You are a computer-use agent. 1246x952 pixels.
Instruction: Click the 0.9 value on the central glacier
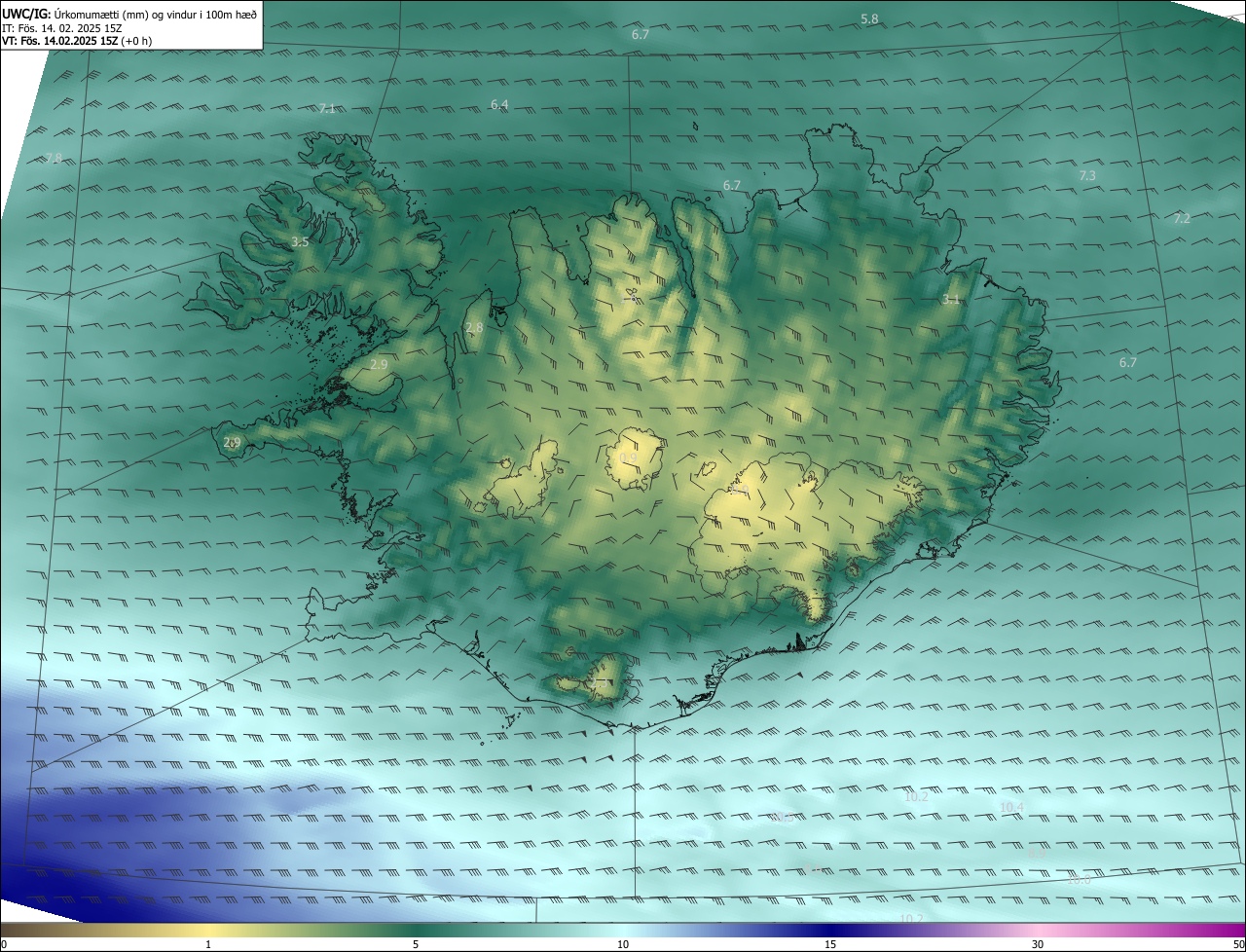point(629,458)
